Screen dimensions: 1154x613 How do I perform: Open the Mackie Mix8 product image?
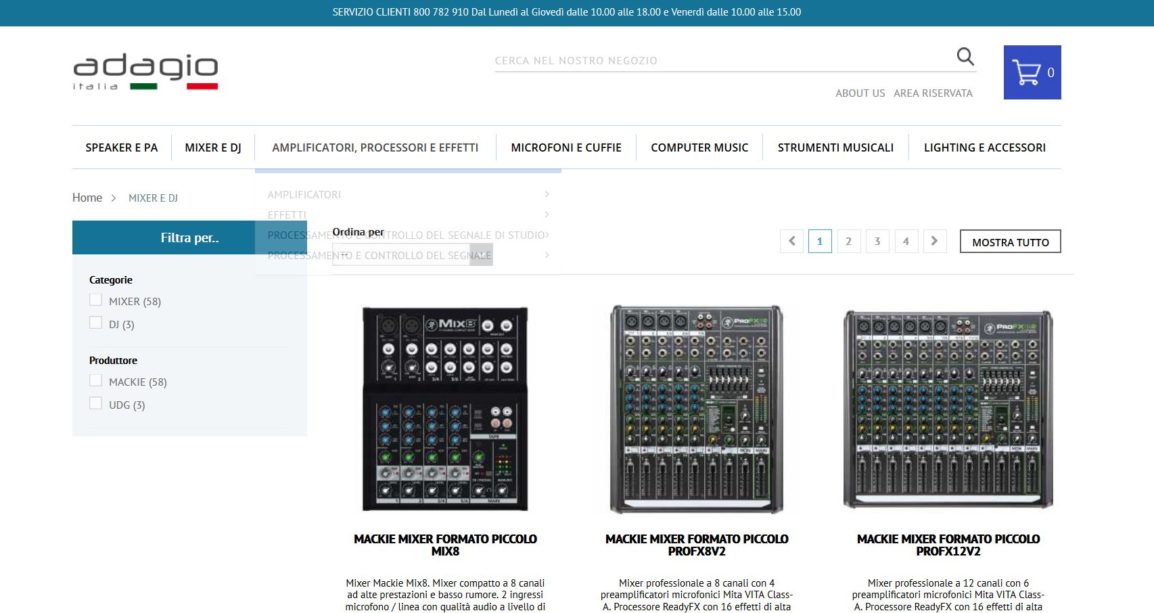click(x=445, y=408)
